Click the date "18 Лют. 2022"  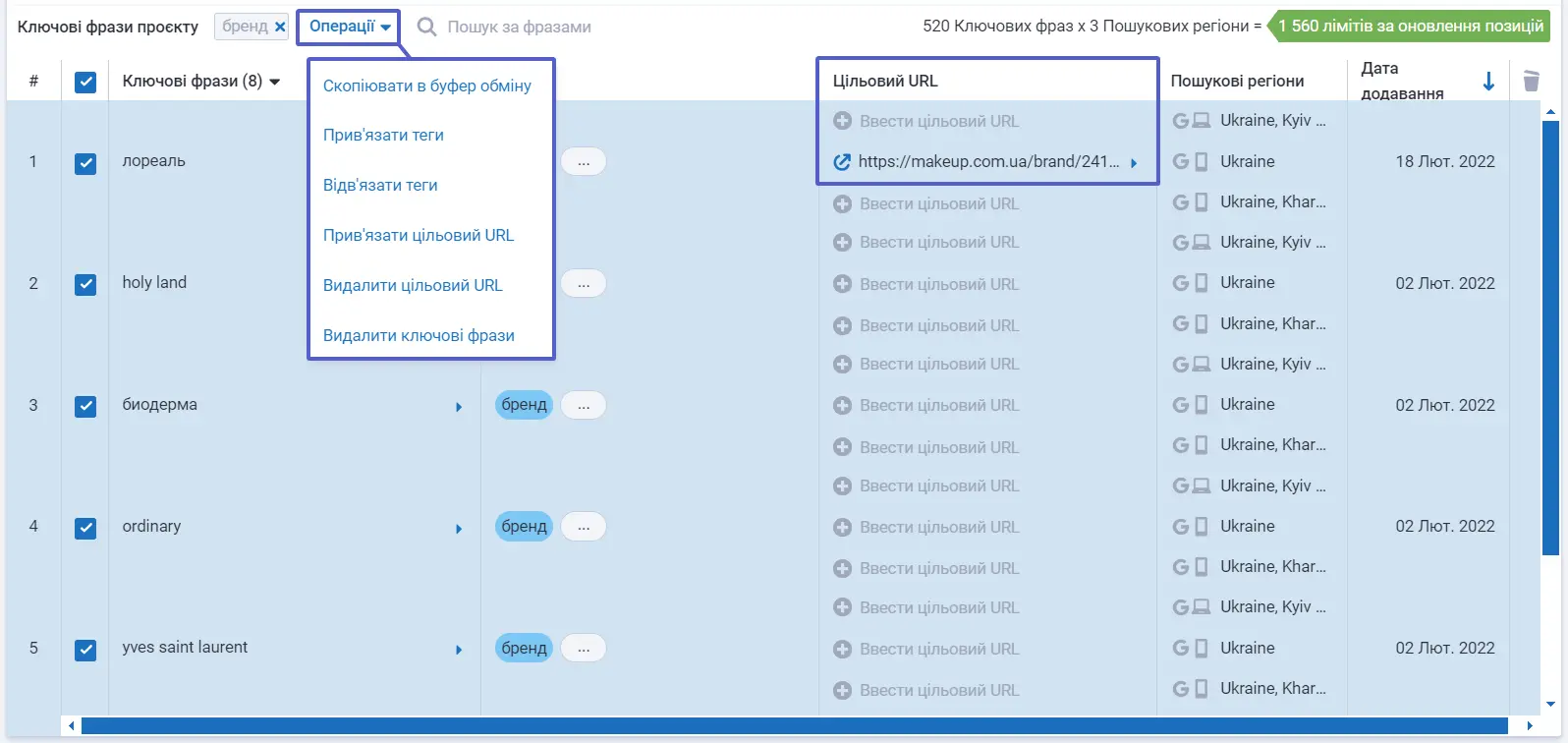(x=1445, y=161)
